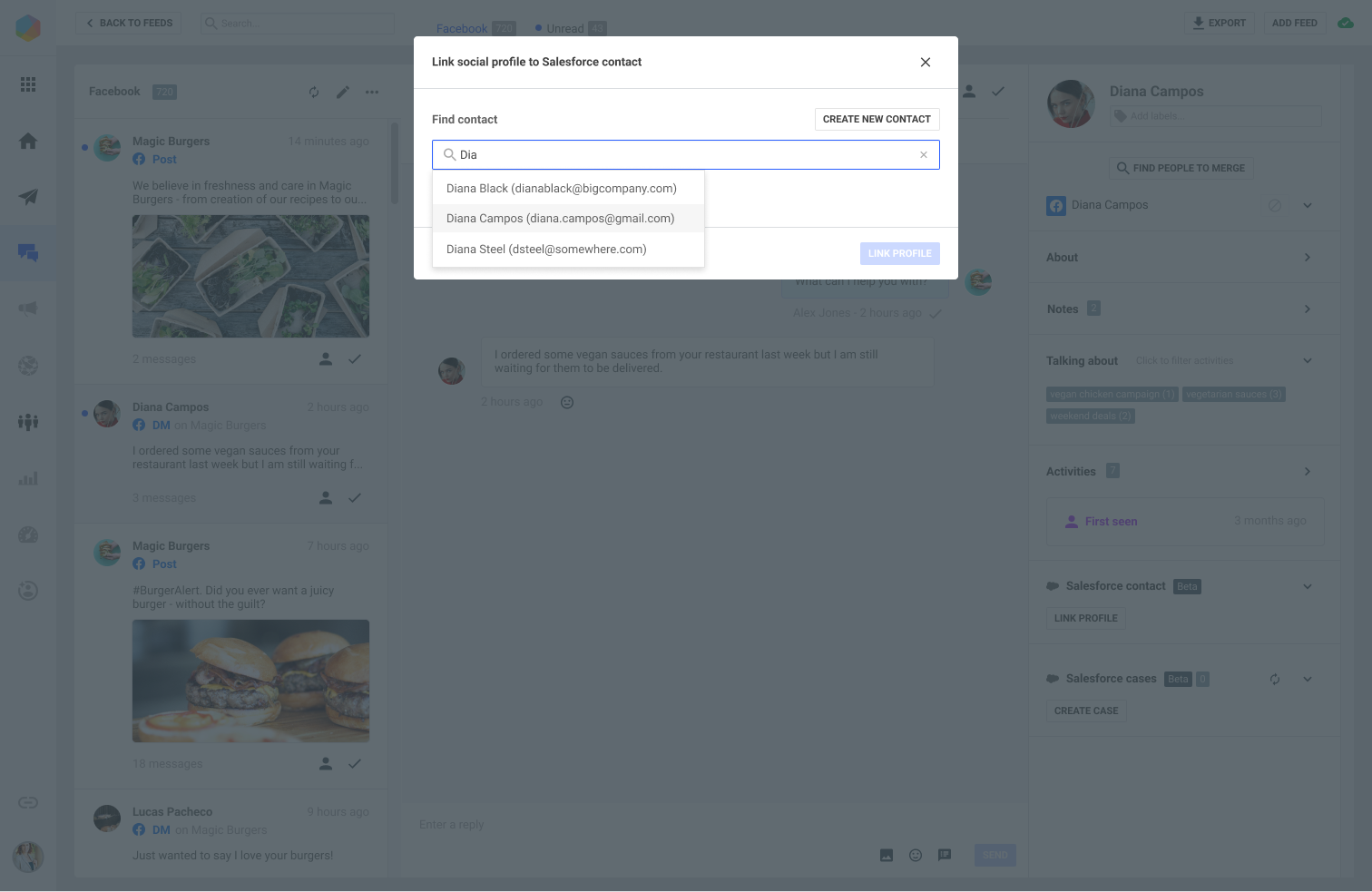
Task: Go back to feeds
Action: (x=129, y=24)
